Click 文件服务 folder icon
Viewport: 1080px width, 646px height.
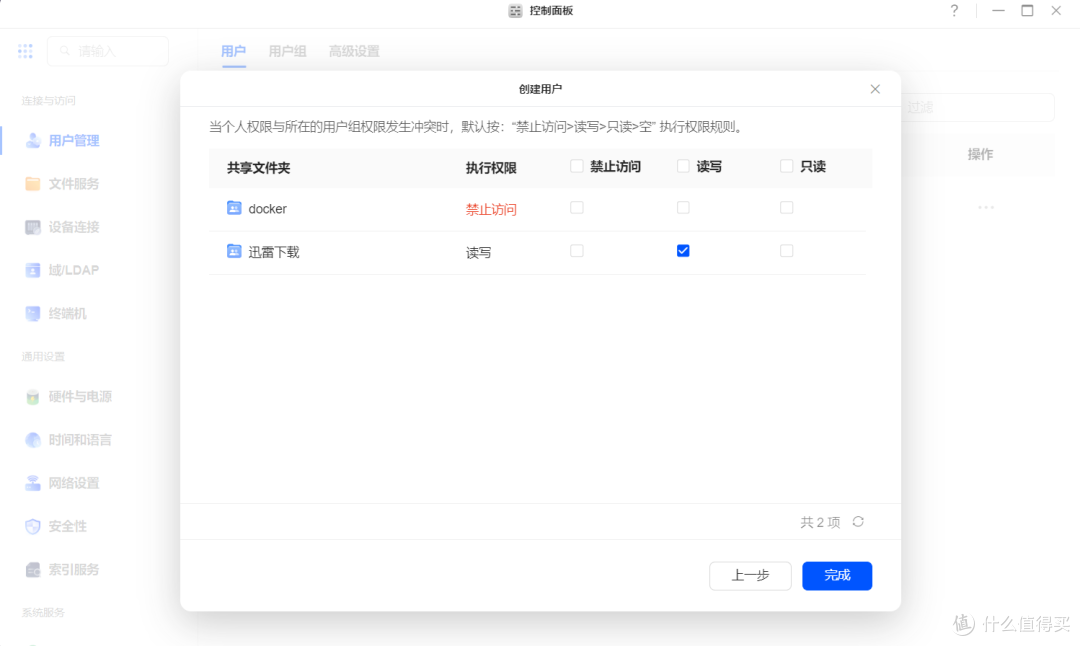point(32,184)
